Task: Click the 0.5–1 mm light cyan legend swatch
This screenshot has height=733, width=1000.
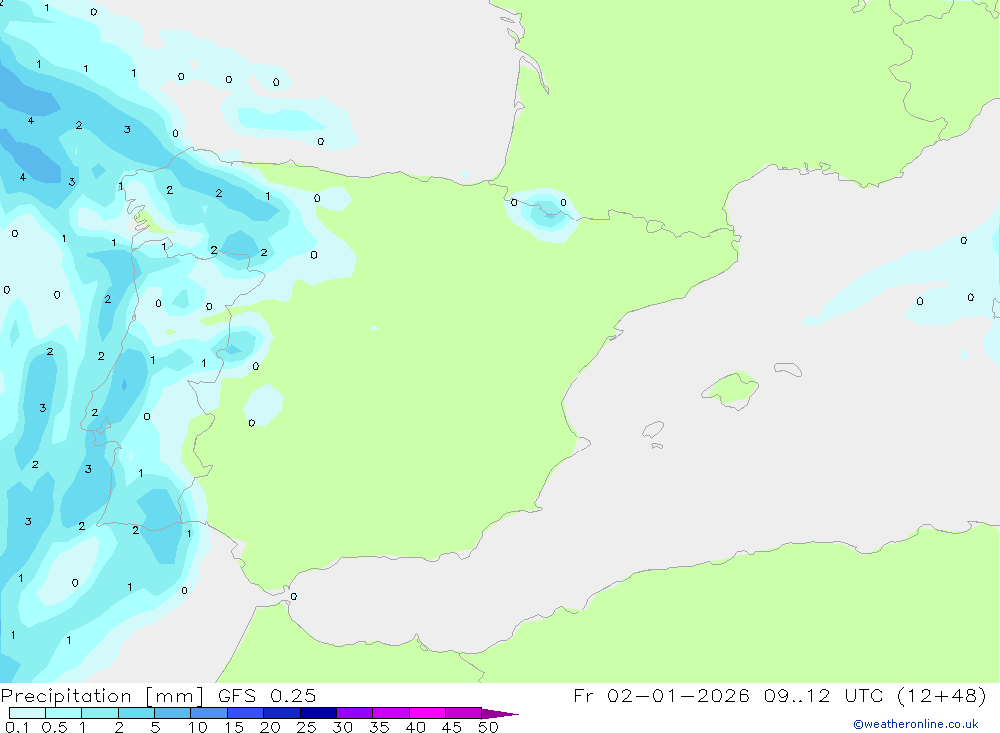Action: coord(63,713)
